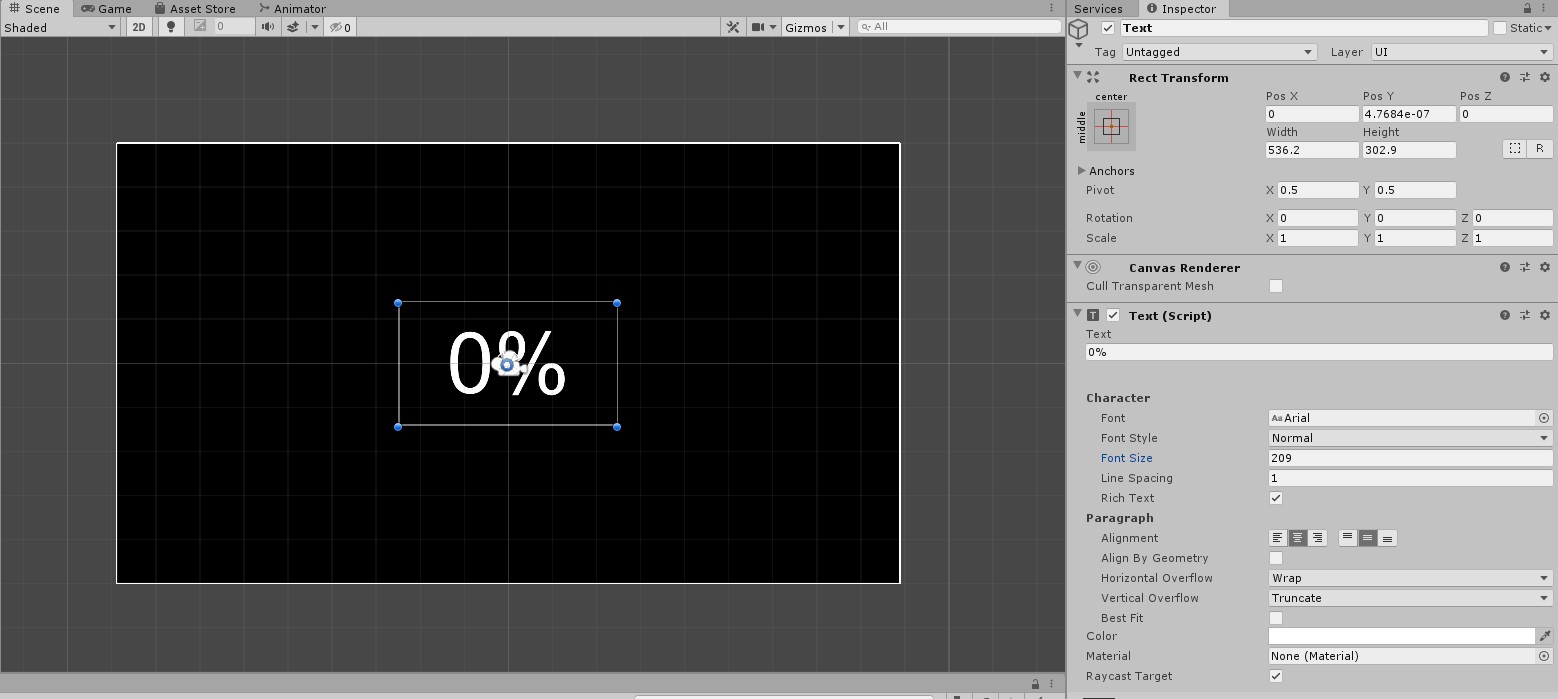Click the Rect Transform anchor preset box
This screenshot has height=699, width=1558.
click(x=1111, y=127)
